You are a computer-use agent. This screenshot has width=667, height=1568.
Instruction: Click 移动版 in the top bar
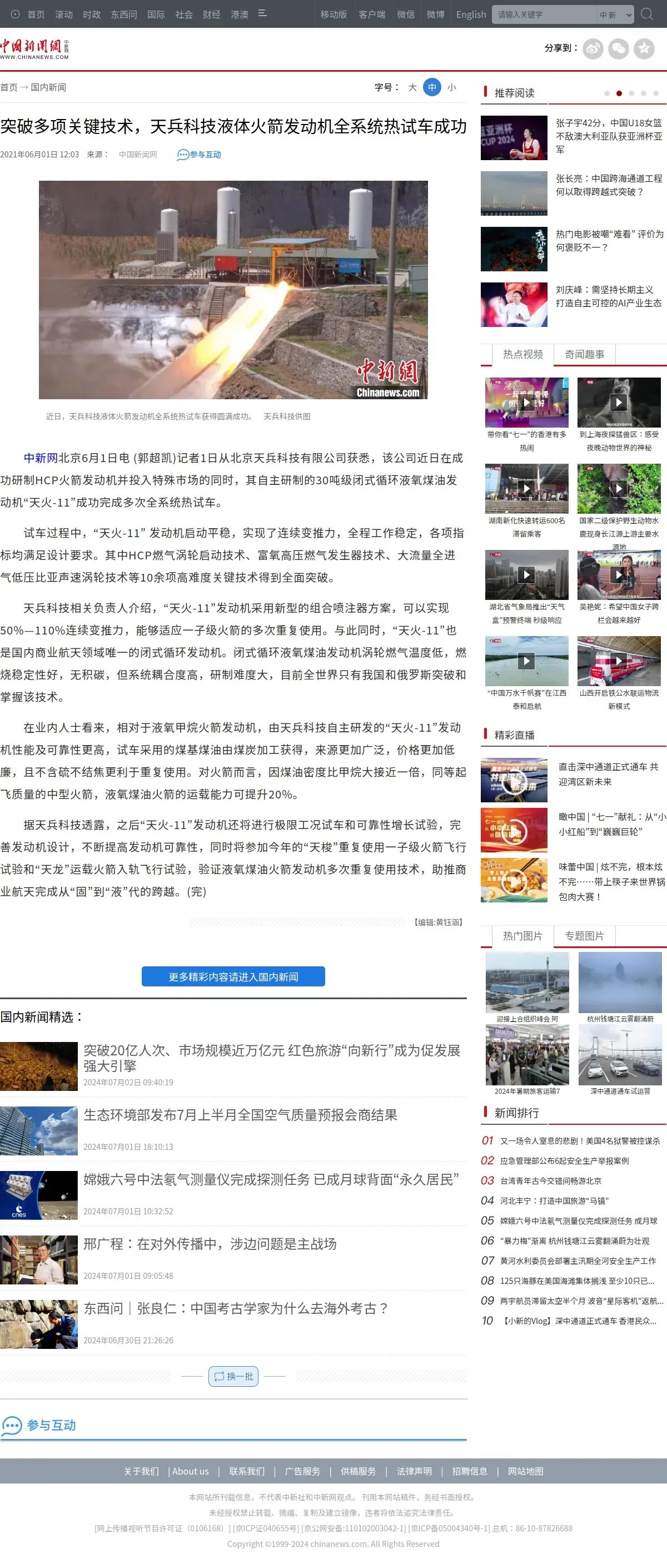(x=333, y=14)
